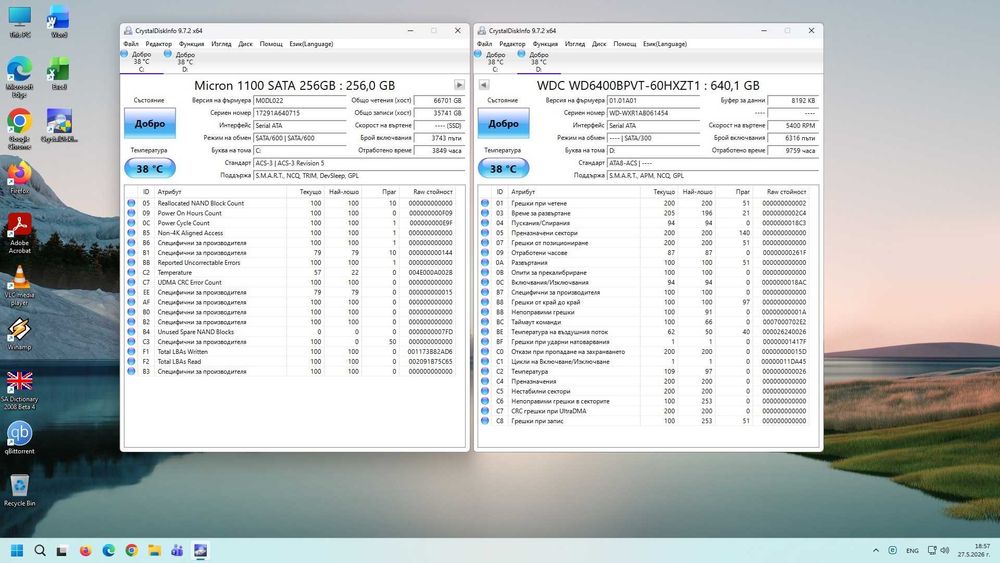Open the Adobe Acrobat desktop shortcut

point(19,233)
